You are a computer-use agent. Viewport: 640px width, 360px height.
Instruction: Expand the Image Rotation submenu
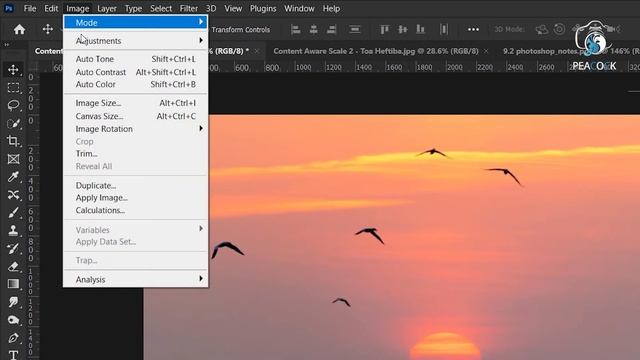tap(136, 129)
